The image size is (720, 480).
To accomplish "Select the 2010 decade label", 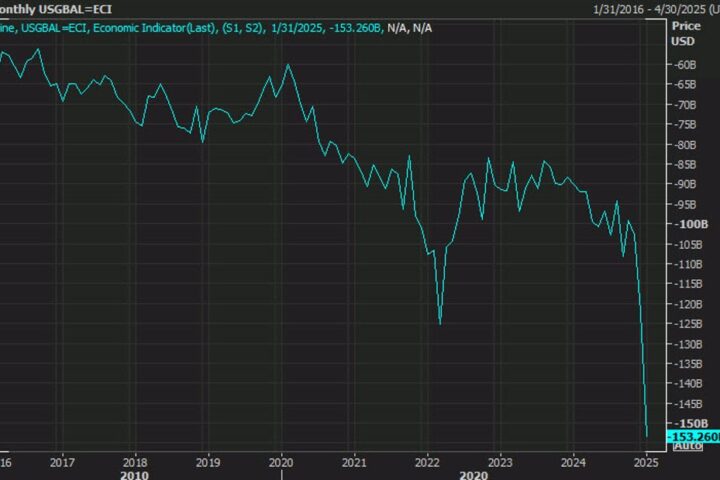I will coord(136,475).
